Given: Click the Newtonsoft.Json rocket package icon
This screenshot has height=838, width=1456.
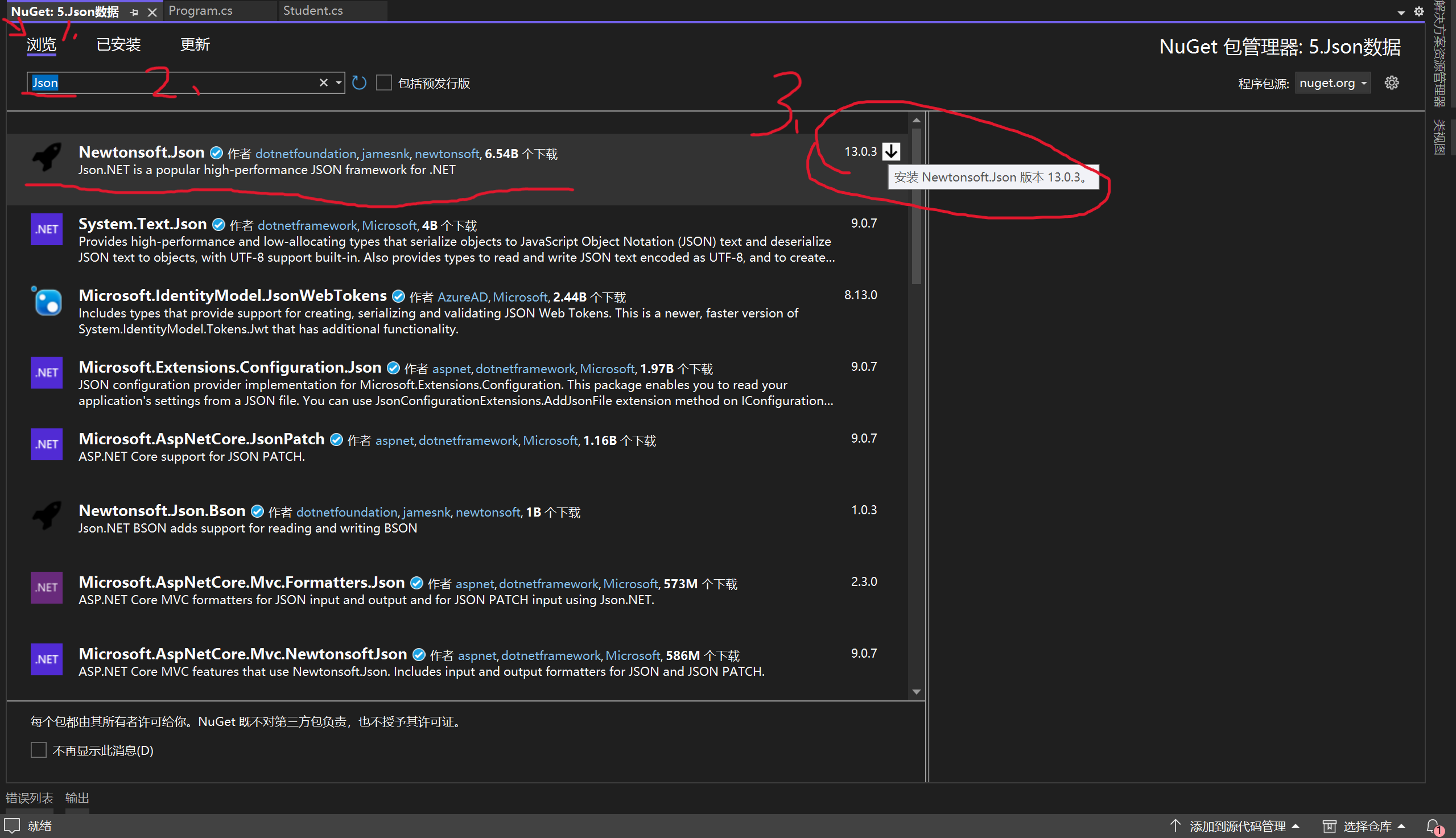Looking at the screenshot, I should 47,157.
